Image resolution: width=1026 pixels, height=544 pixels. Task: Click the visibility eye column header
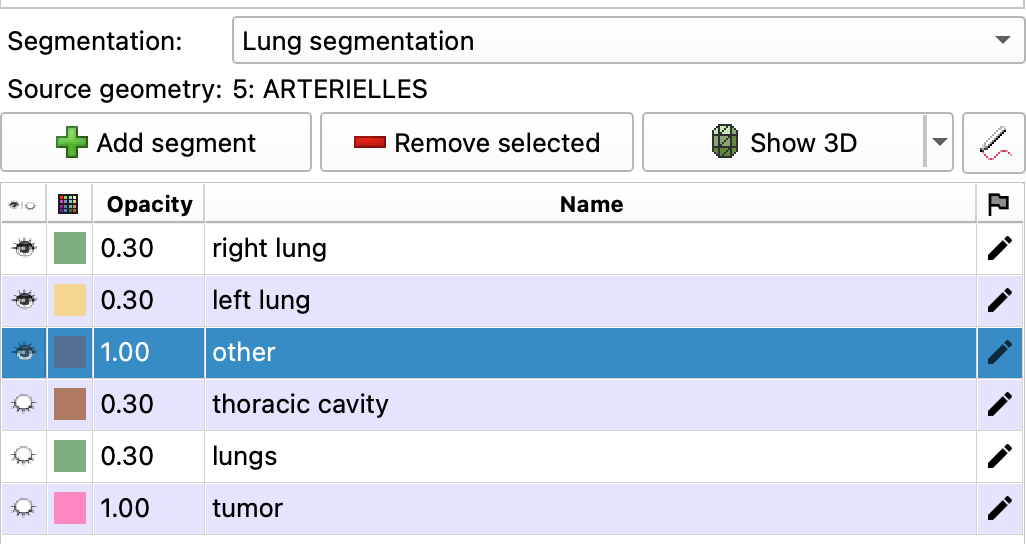(23, 204)
